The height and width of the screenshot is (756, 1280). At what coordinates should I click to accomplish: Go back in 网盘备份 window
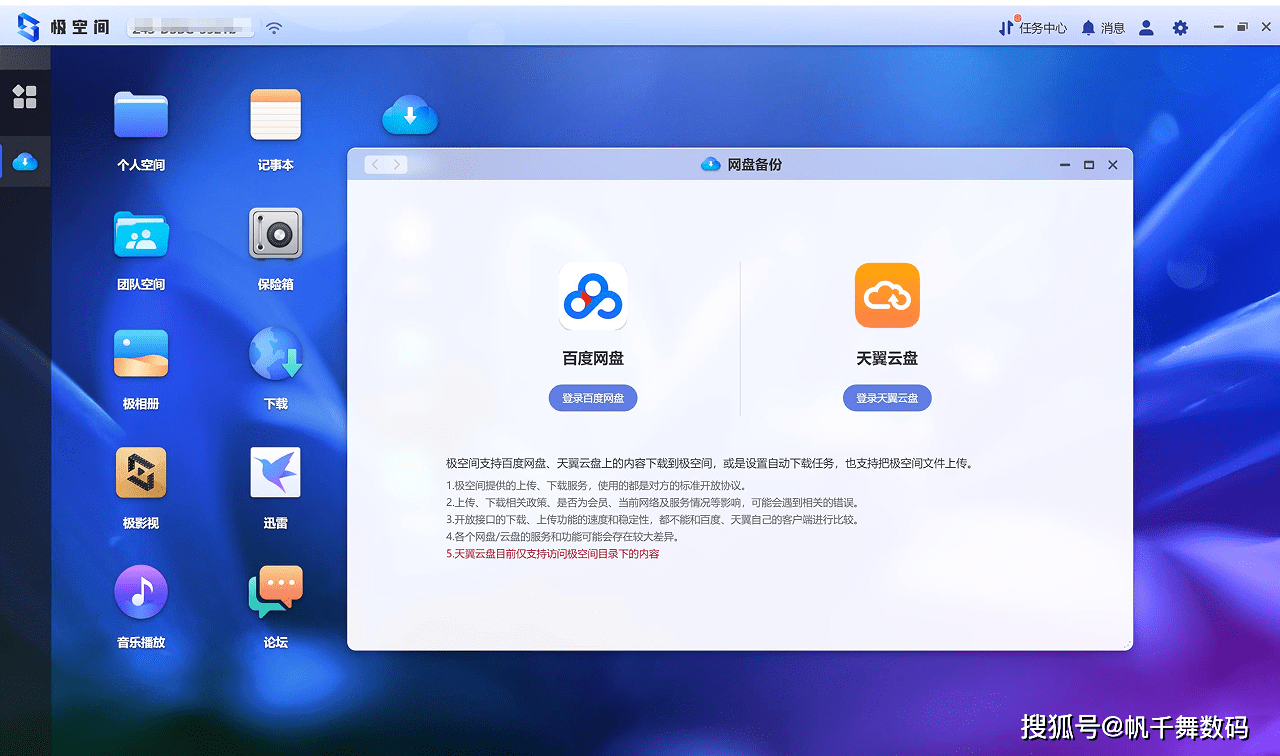point(375,165)
